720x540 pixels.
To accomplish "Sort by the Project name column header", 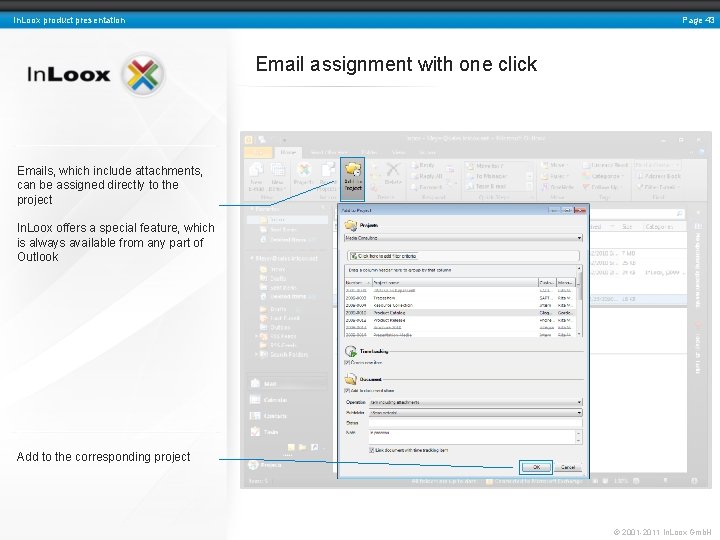I will pyautogui.click(x=455, y=283).
